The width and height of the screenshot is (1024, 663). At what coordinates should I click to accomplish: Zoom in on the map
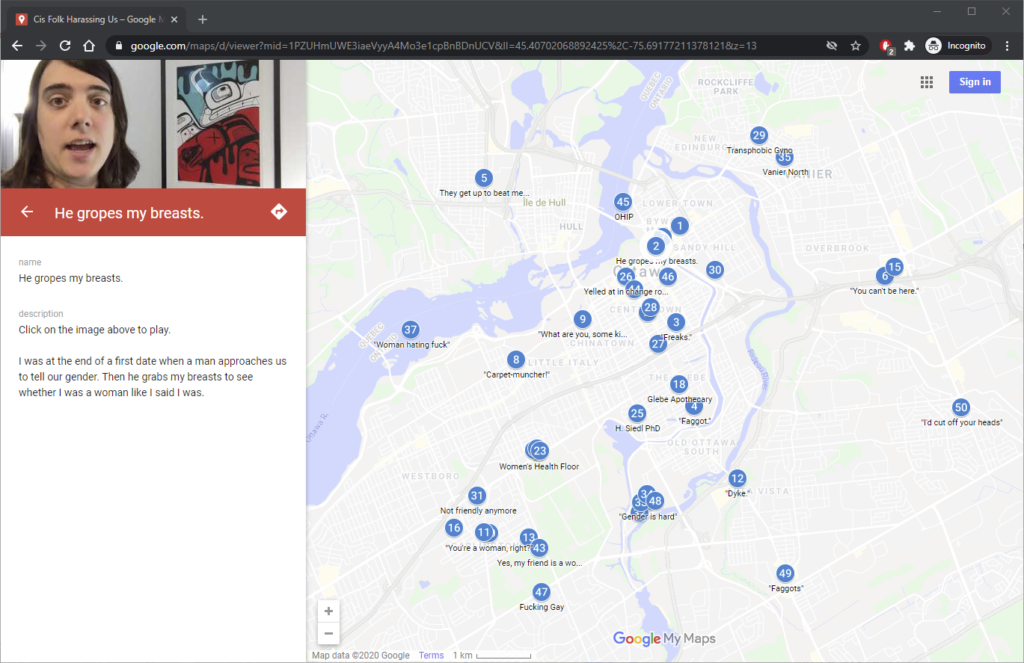pyautogui.click(x=328, y=611)
